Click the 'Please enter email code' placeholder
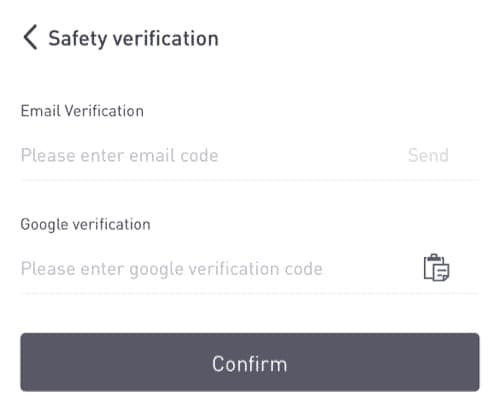Viewport: 500px width, 396px height. 119,155
